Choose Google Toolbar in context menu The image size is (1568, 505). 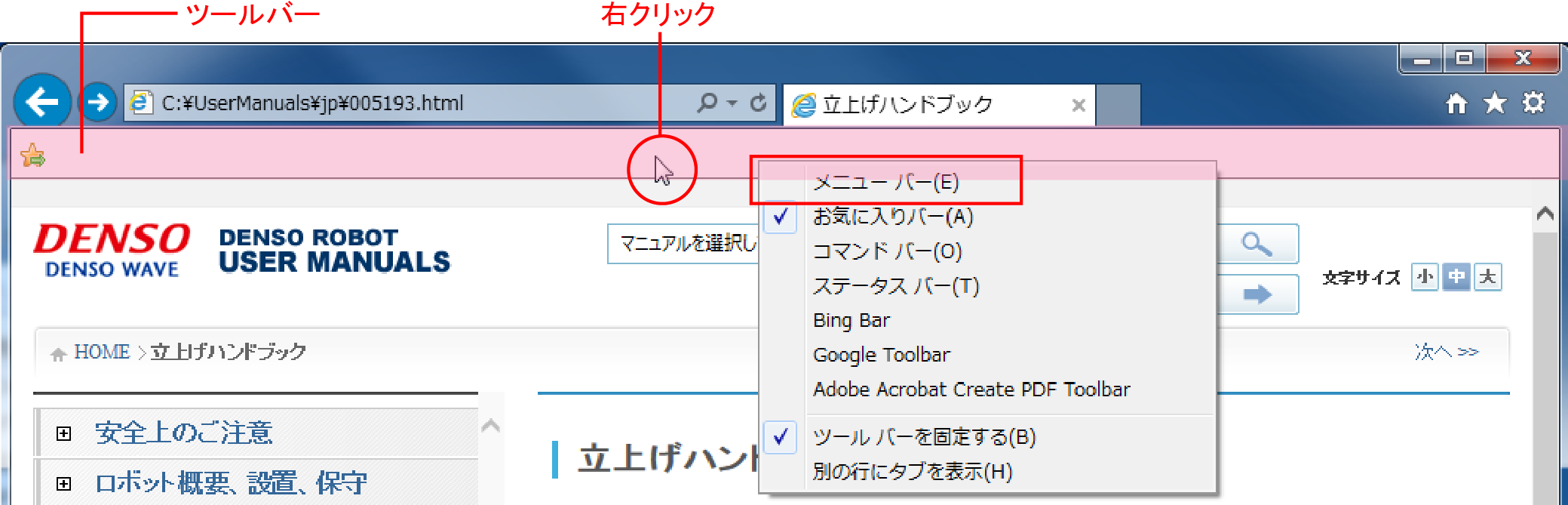(881, 355)
